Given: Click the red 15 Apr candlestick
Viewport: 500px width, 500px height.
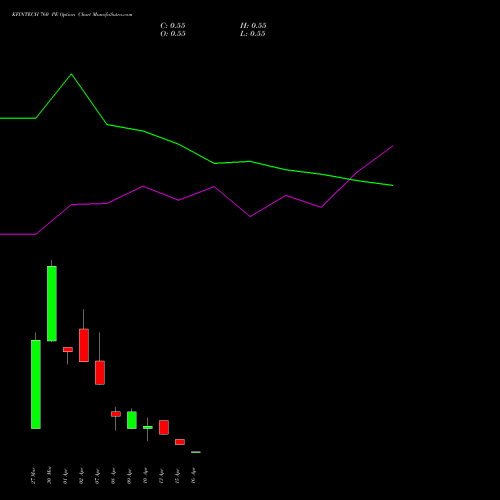Looking at the screenshot, I should pyautogui.click(x=180, y=442).
